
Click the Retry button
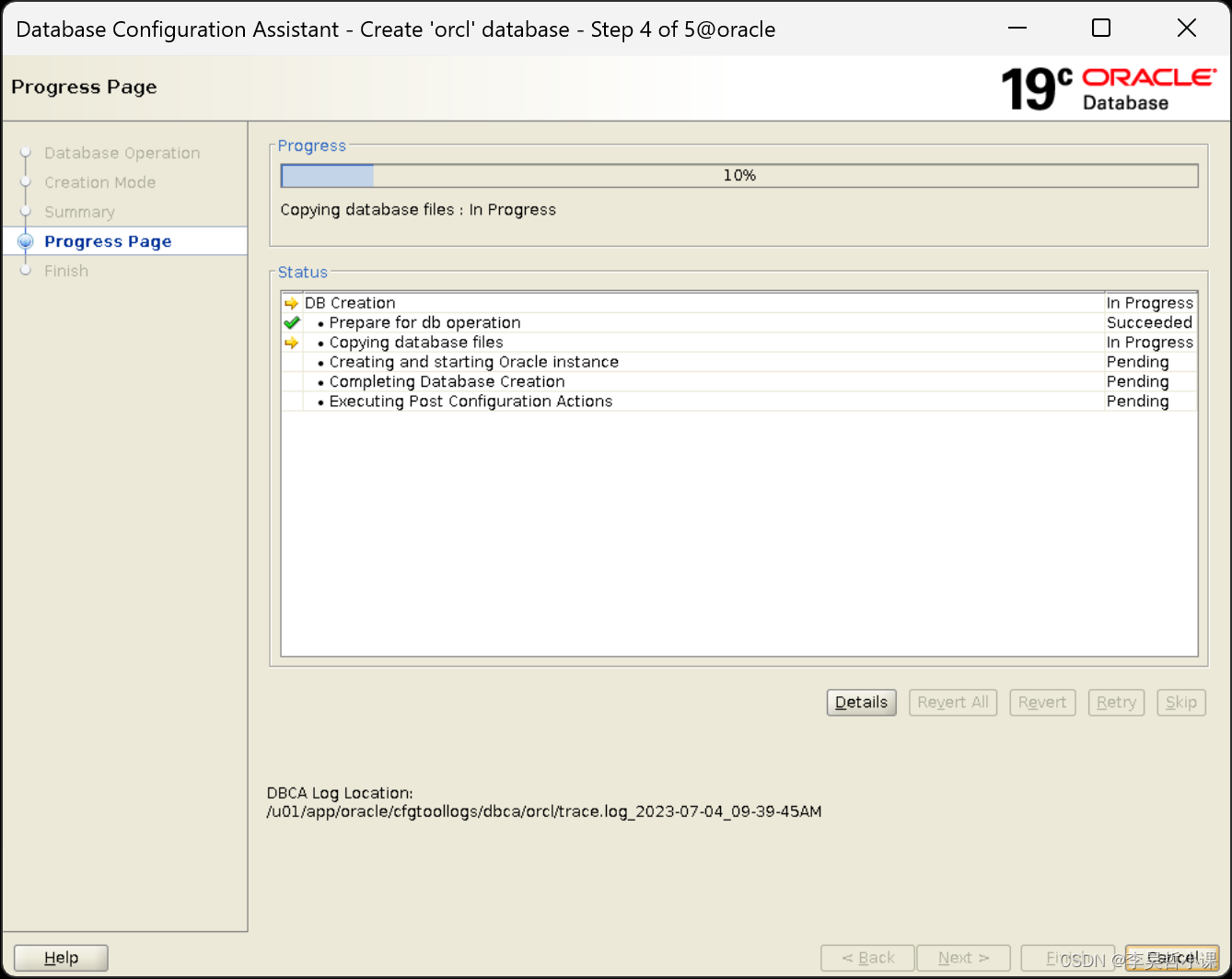click(1116, 702)
